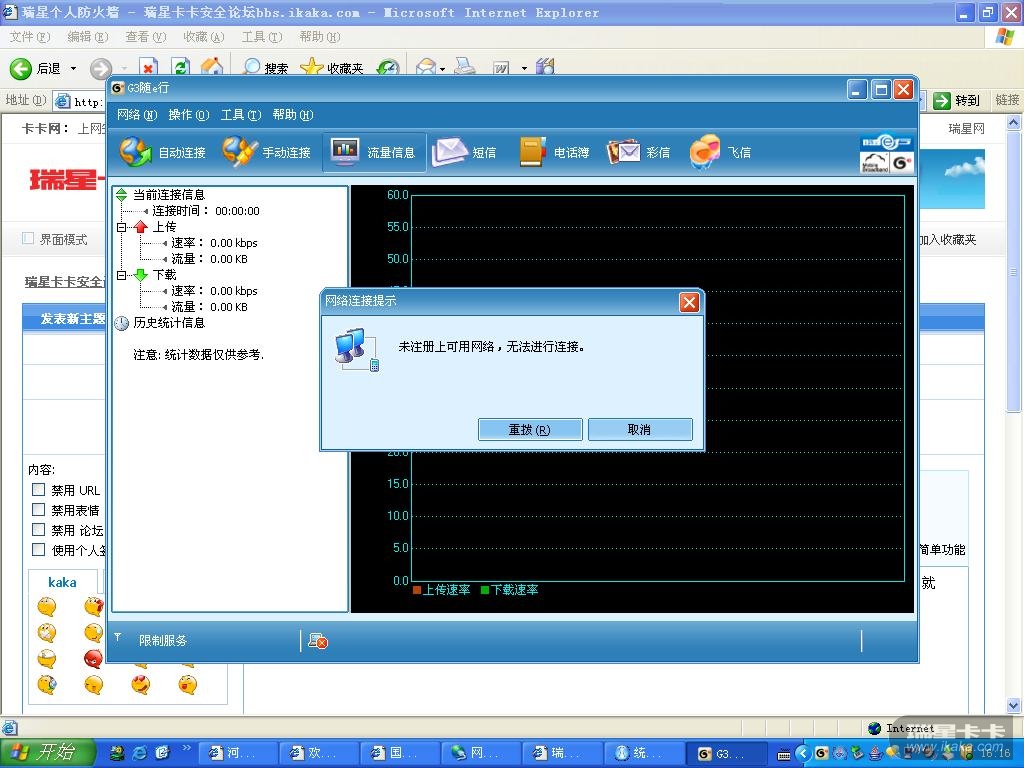Viewport: 1024px width, 768px height.
Task: Click the first yellow smiley emoticon under kaka
Action: coord(47,607)
